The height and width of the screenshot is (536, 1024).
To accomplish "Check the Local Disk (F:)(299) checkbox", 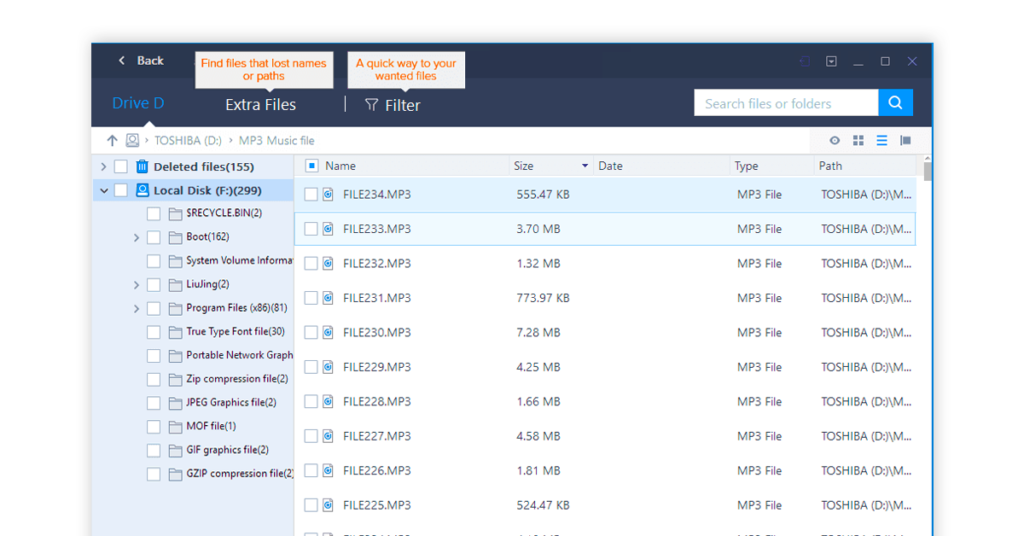I will tap(121, 190).
